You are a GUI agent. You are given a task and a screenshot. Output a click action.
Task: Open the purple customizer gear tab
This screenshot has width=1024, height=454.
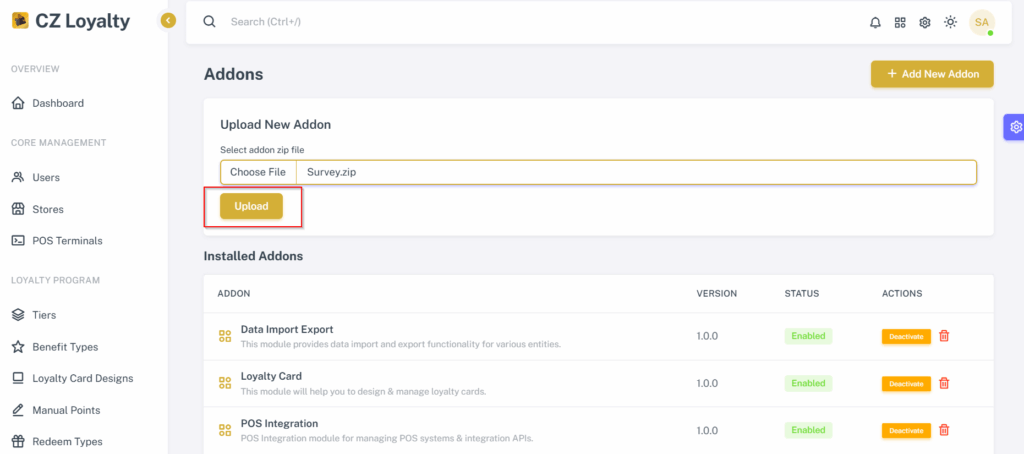point(1015,127)
